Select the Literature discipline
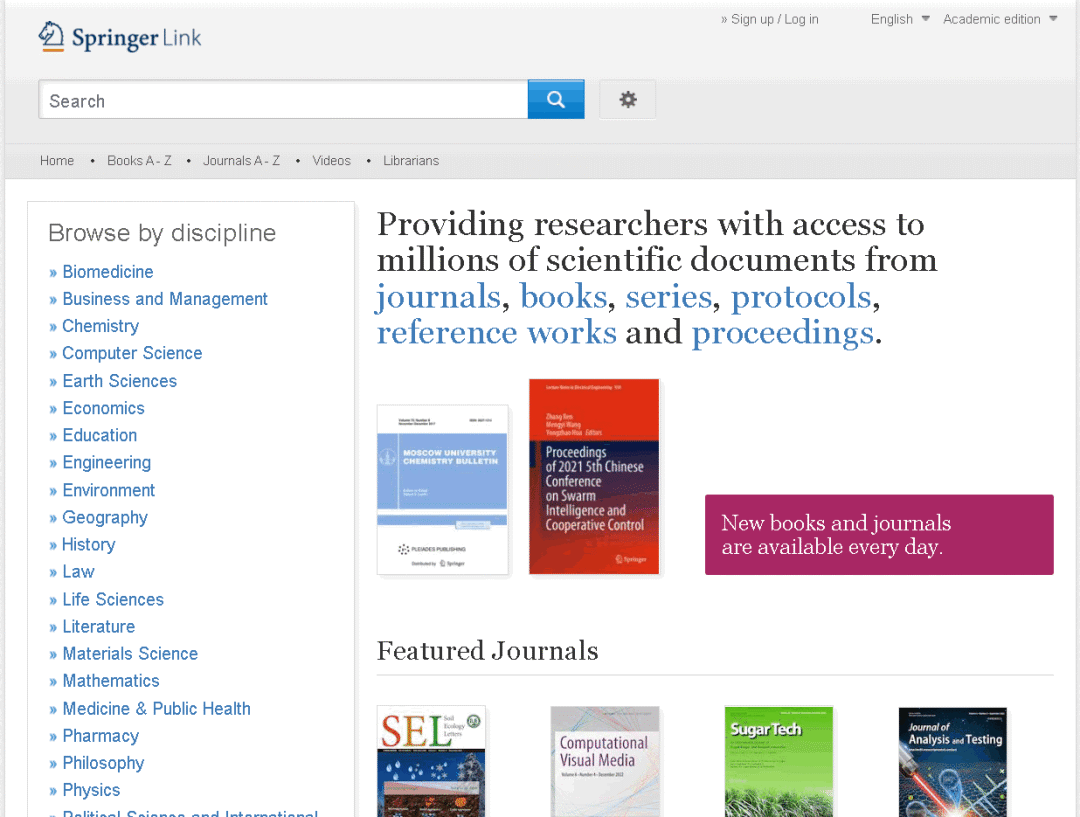Image resolution: width=1080 pixels, height=817 pixels. [x=98, y=627]
